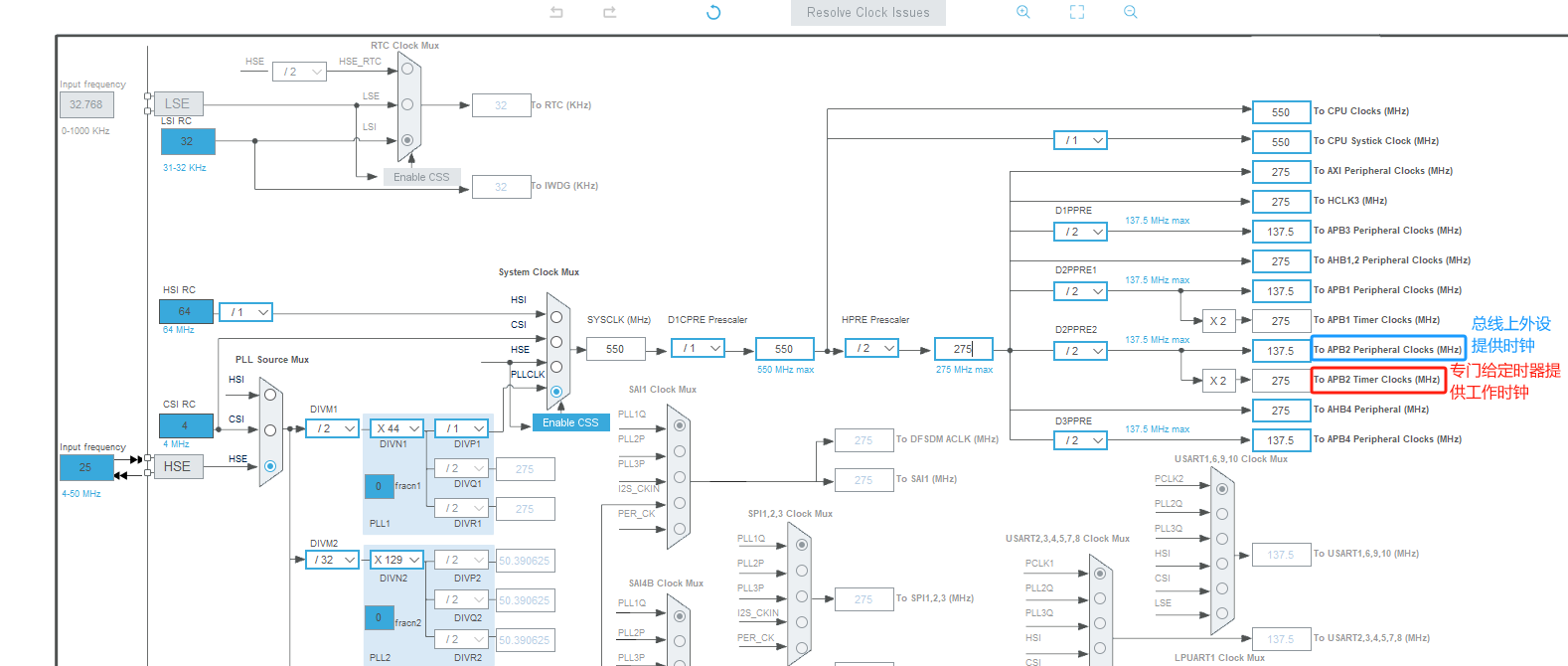Viewport: 1568px width, 666px height.
Task: Open the HSE RTC /2 divider dropdown
Action: click(299, 72)
